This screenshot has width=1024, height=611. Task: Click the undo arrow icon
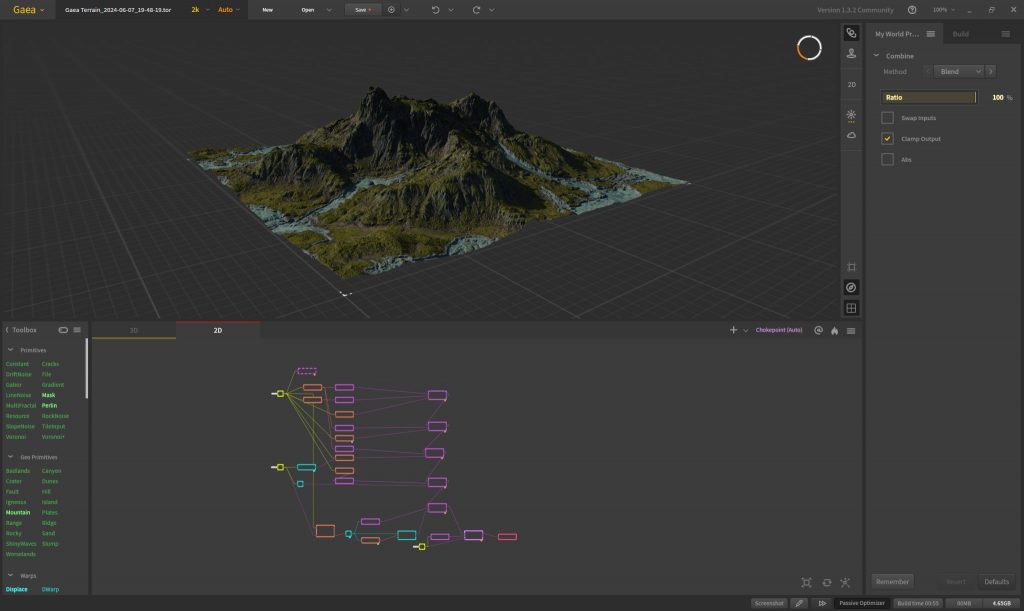coord(436,10)
